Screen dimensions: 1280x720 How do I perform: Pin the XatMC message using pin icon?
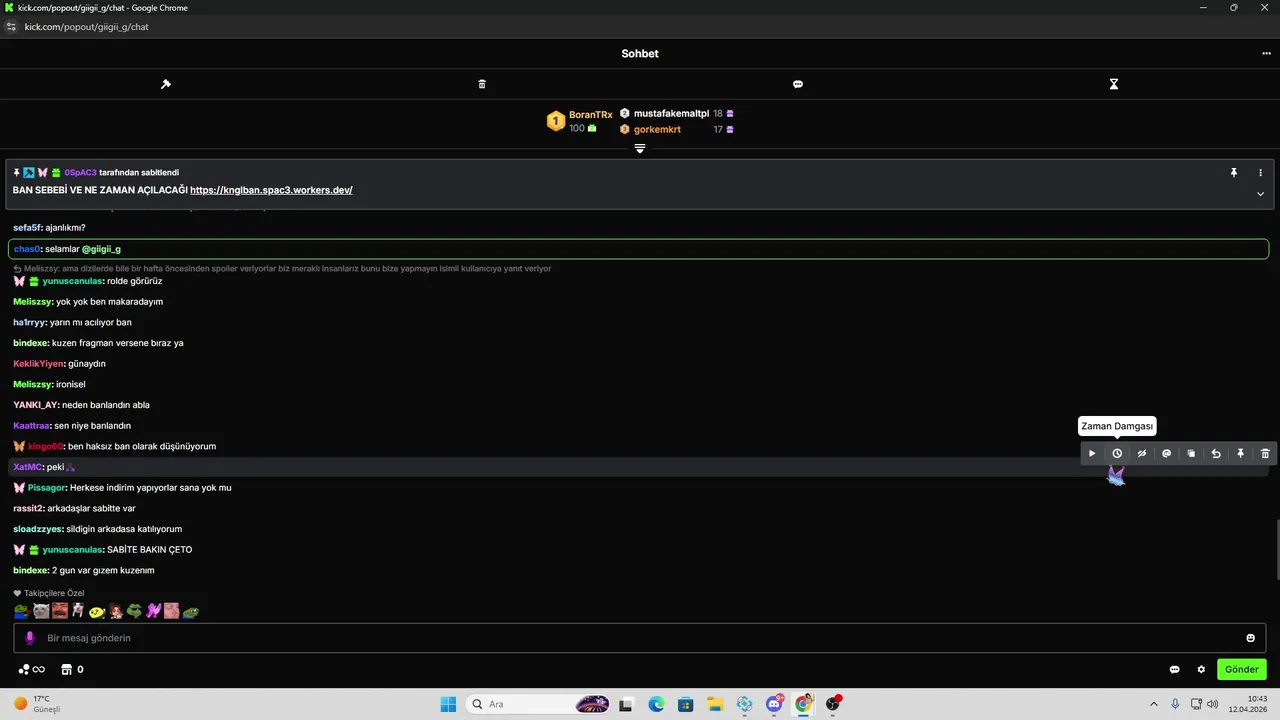(x=1240, y=454)
